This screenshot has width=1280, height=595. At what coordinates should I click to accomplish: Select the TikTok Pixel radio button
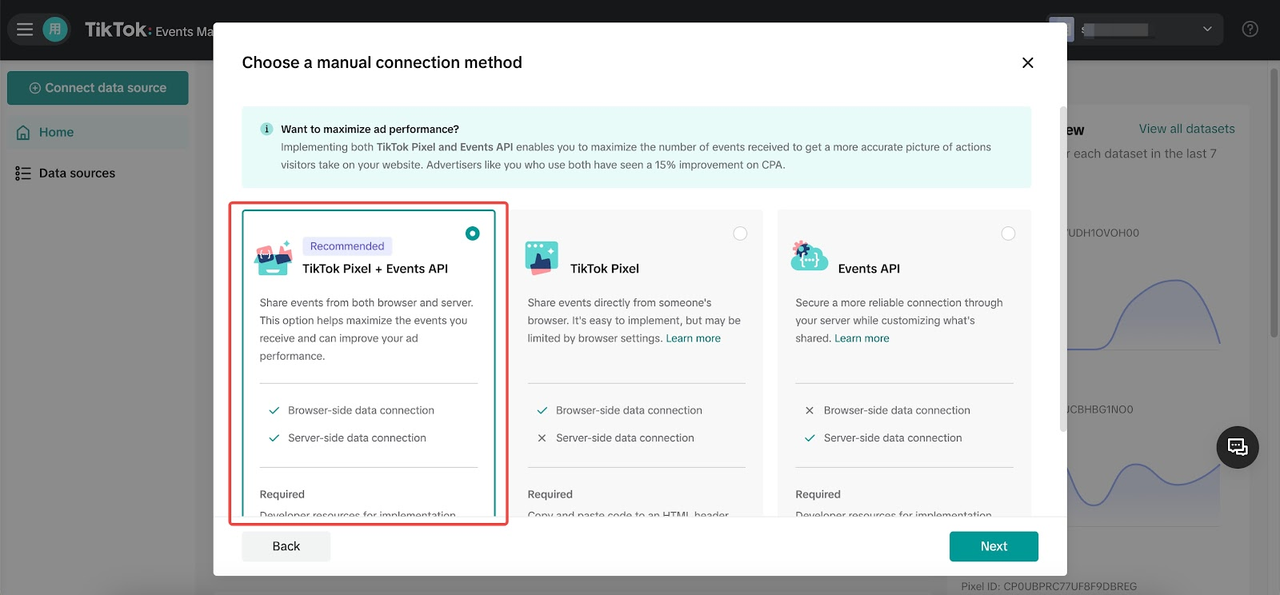740,233
